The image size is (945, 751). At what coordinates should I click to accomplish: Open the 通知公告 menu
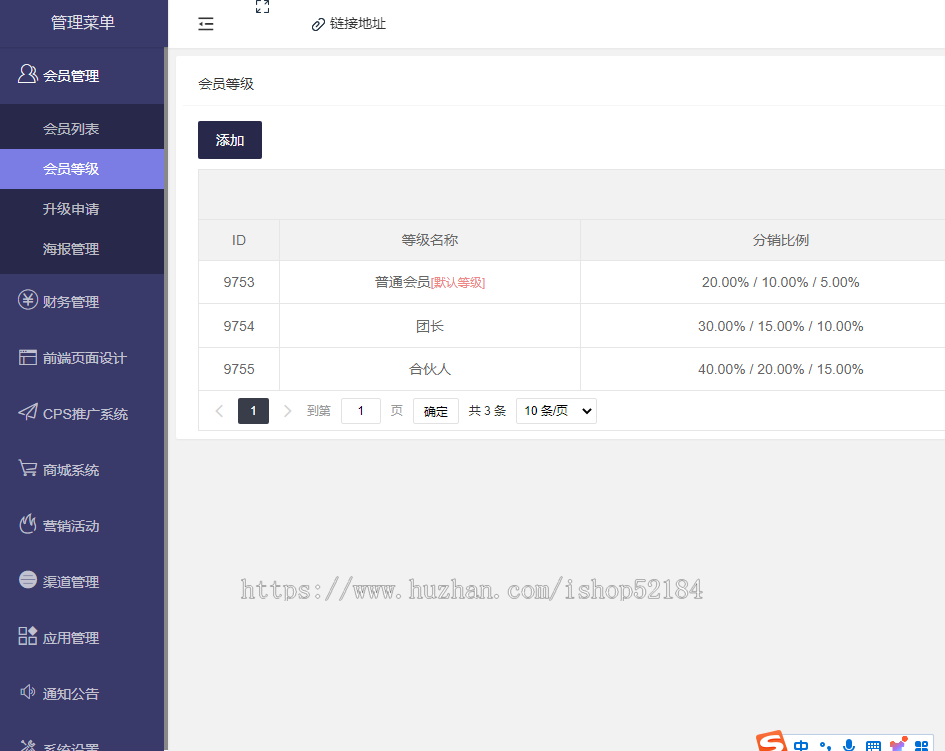82,694
